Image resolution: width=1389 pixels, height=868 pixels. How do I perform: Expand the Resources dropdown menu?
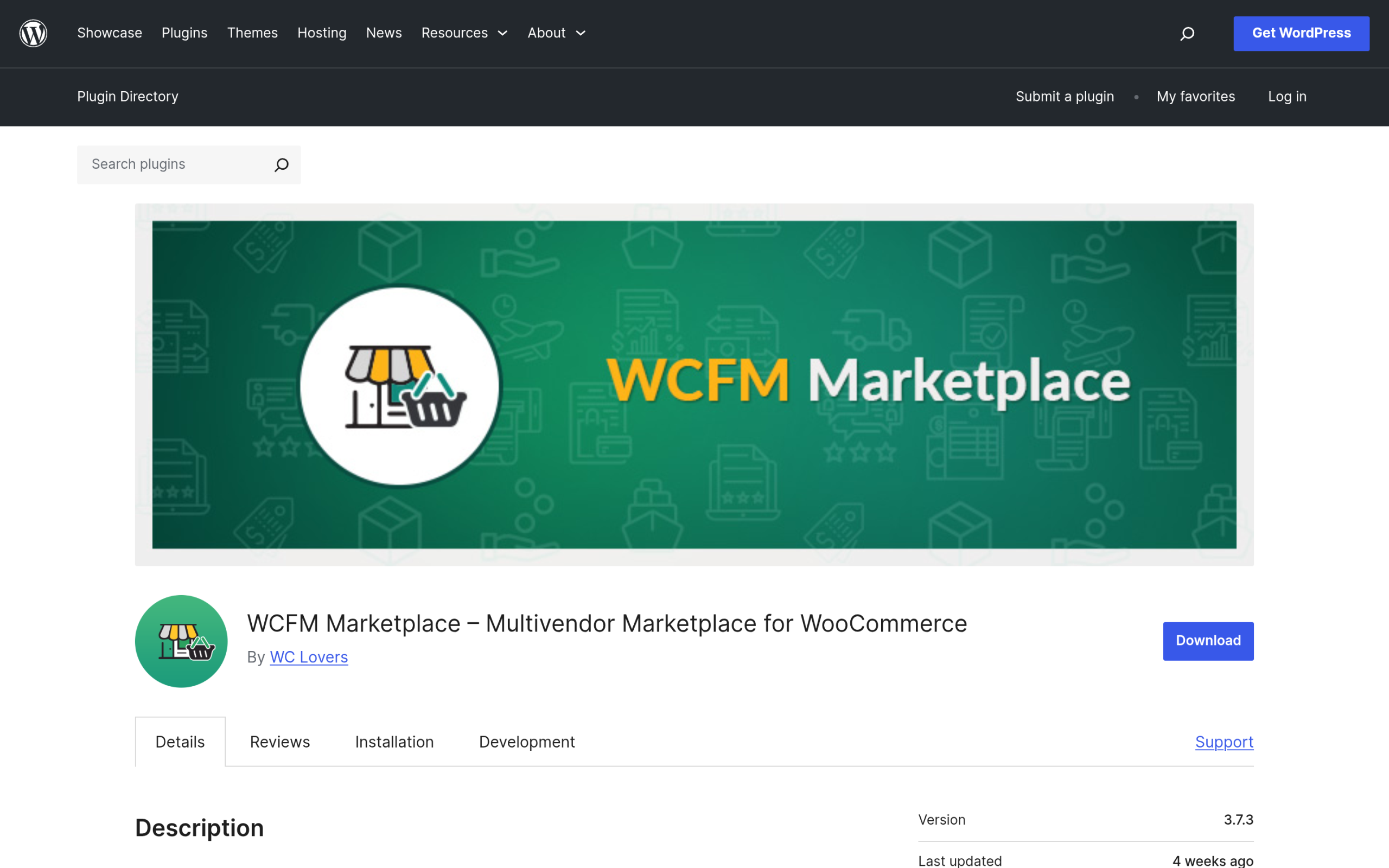(x=465, y=33)
